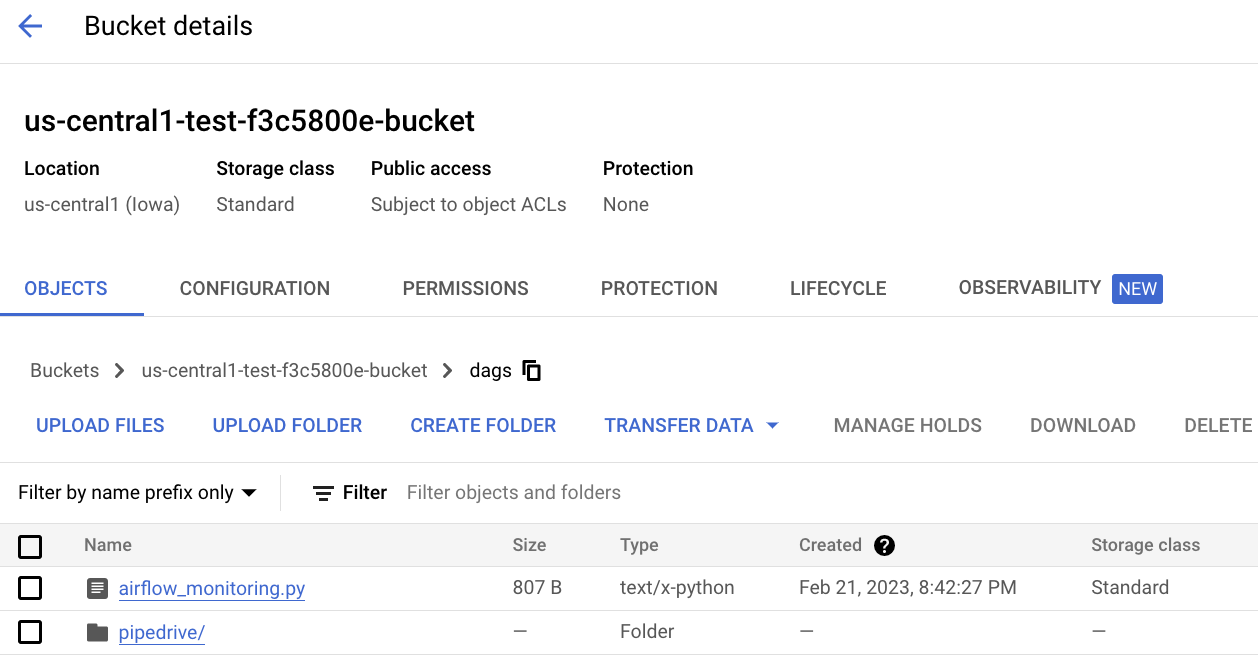Open the OBSERVABILITY tab

tap(1029, 288)
